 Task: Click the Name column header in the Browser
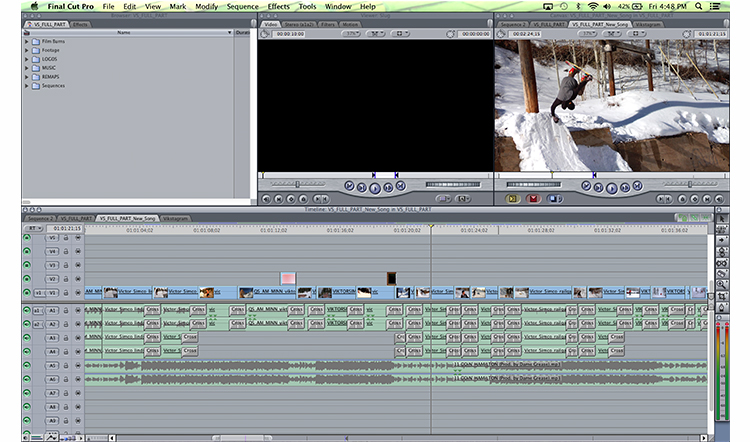point(124,33)
